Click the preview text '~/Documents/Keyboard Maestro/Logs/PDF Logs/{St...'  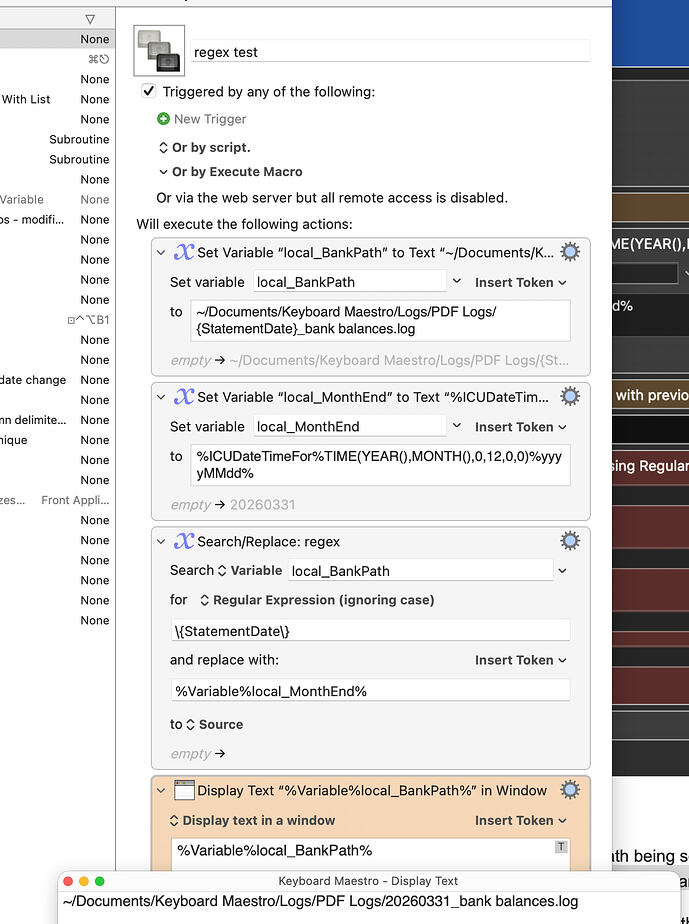coord(399,360)
